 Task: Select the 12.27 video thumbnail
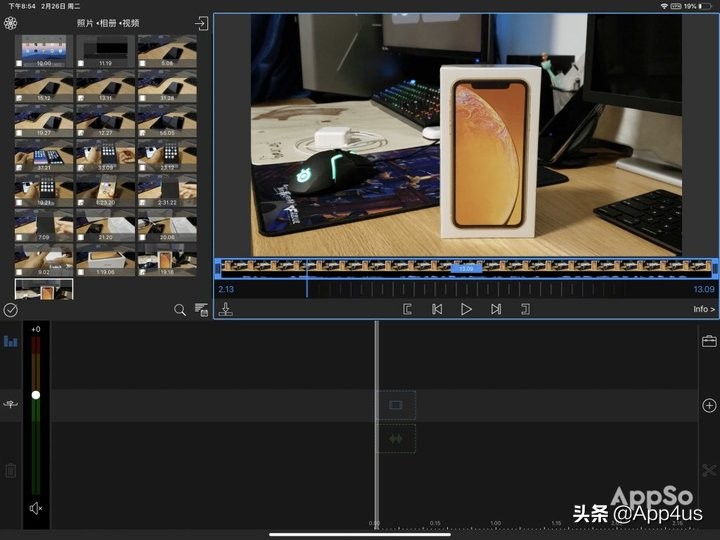(x=106, y=121)
